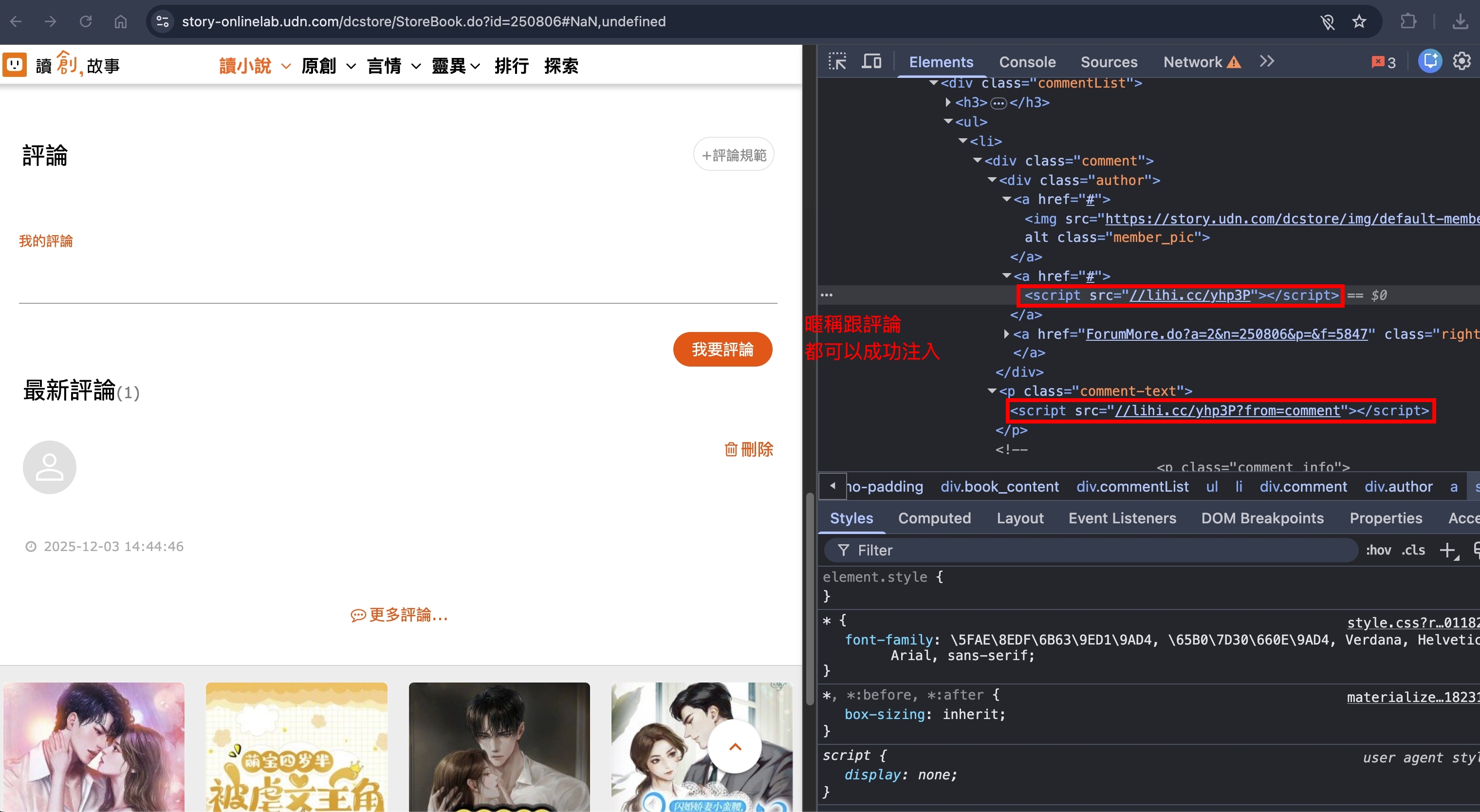Click the lihi.cc/yhp3P?from=comment script link

tap(1227, 410)
